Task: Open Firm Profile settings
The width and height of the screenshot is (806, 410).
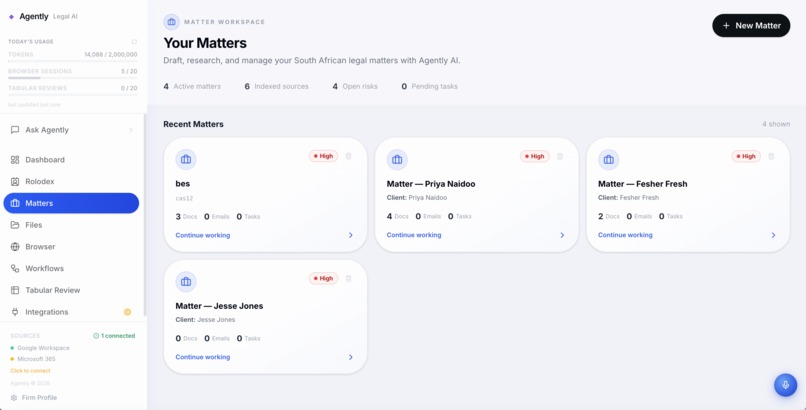Action: coord(34,398)
